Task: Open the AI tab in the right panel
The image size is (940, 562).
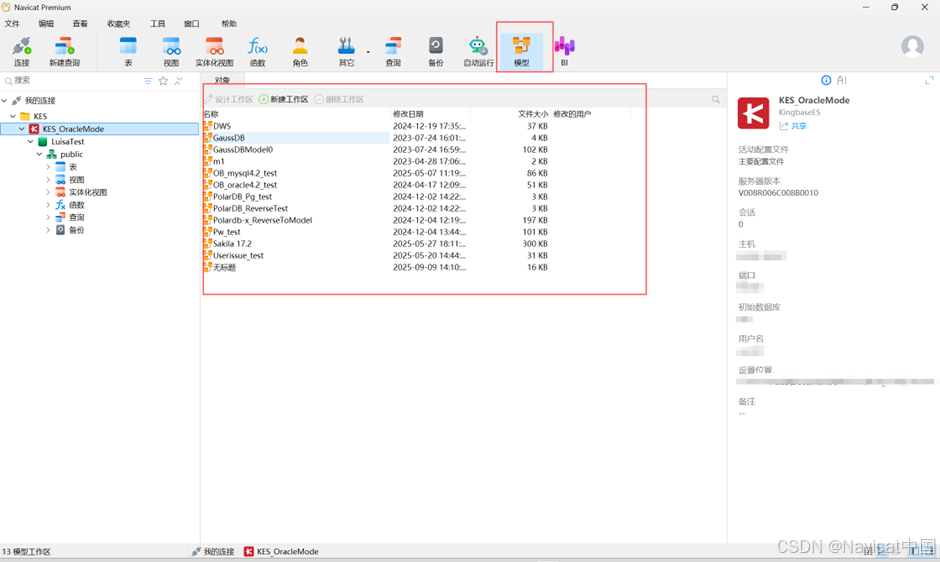Action: pyautogui.click(x=842, y=80)
